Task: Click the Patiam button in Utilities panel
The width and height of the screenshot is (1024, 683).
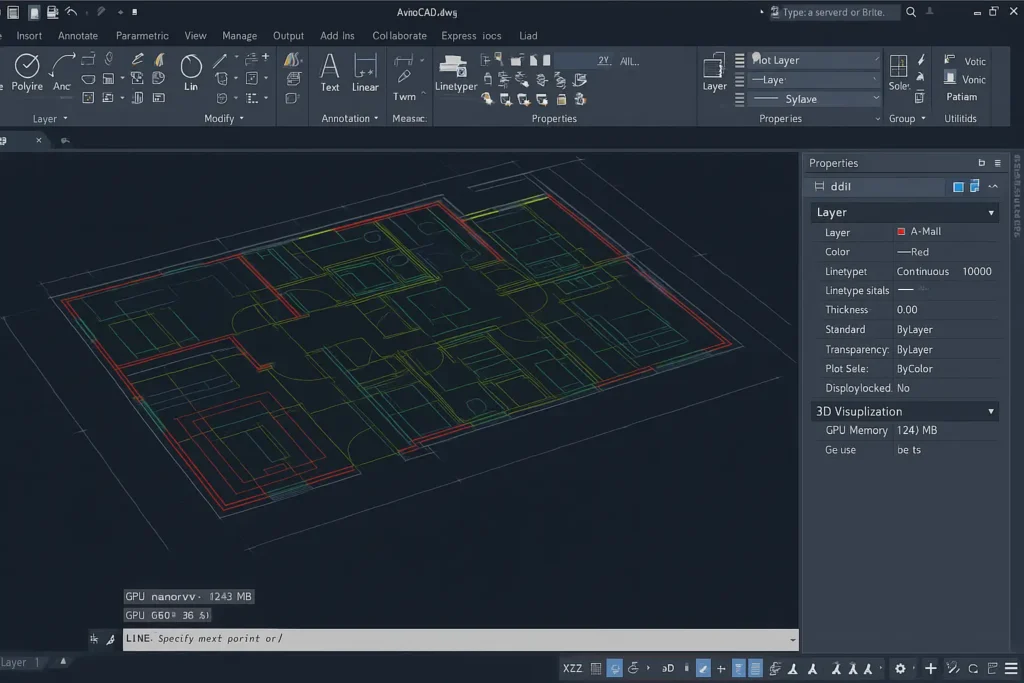Action: pos(962,97)
